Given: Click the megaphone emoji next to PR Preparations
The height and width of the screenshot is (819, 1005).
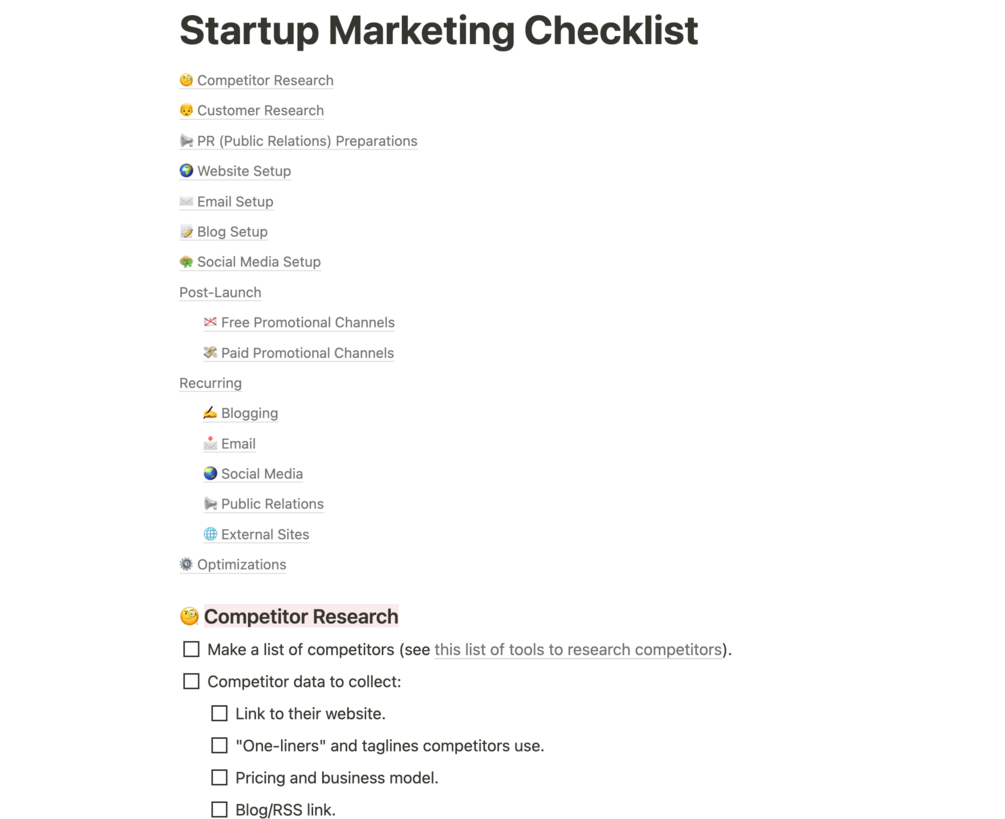Looking at the screenshot, I should (x=186, y=141).
